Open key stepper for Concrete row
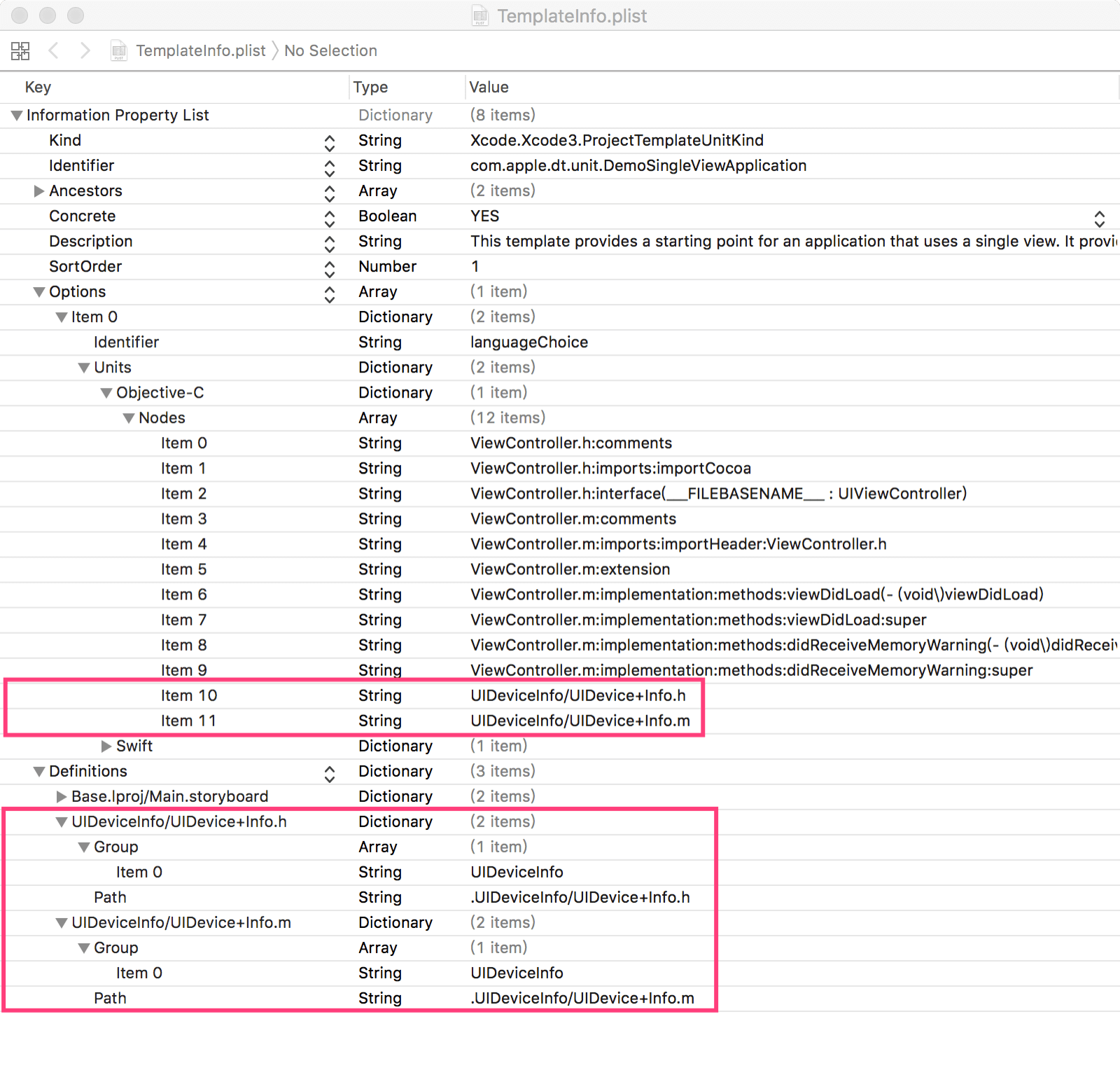This screenshot has width=1120, height=1082. (x=330, y=219)
